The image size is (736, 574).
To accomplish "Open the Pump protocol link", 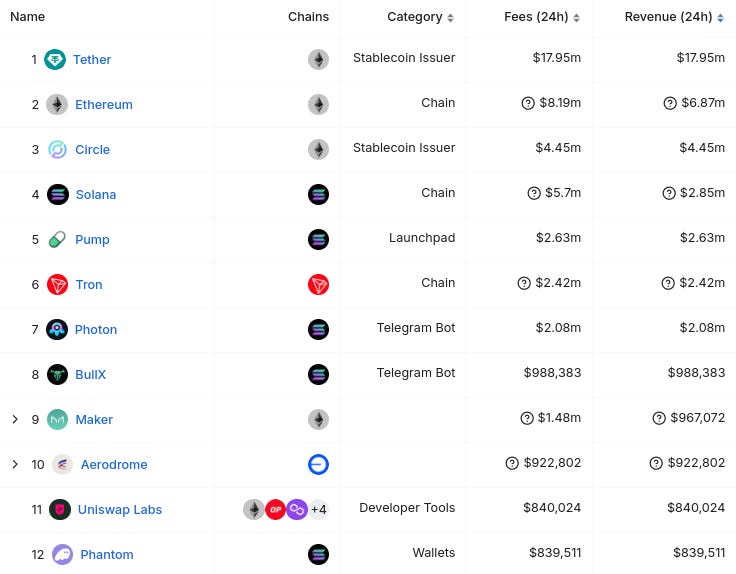I will pyautogui.click(x=92, y=239).
